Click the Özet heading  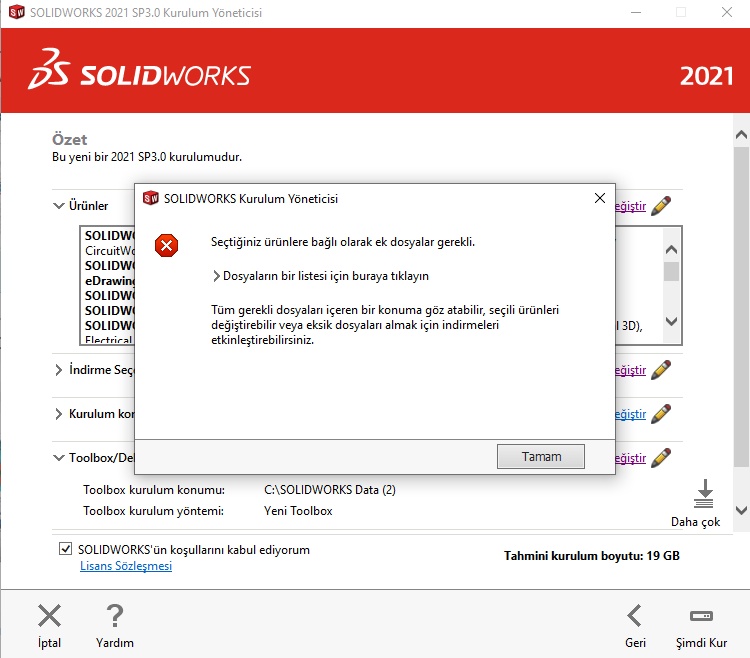pos(69,139)
